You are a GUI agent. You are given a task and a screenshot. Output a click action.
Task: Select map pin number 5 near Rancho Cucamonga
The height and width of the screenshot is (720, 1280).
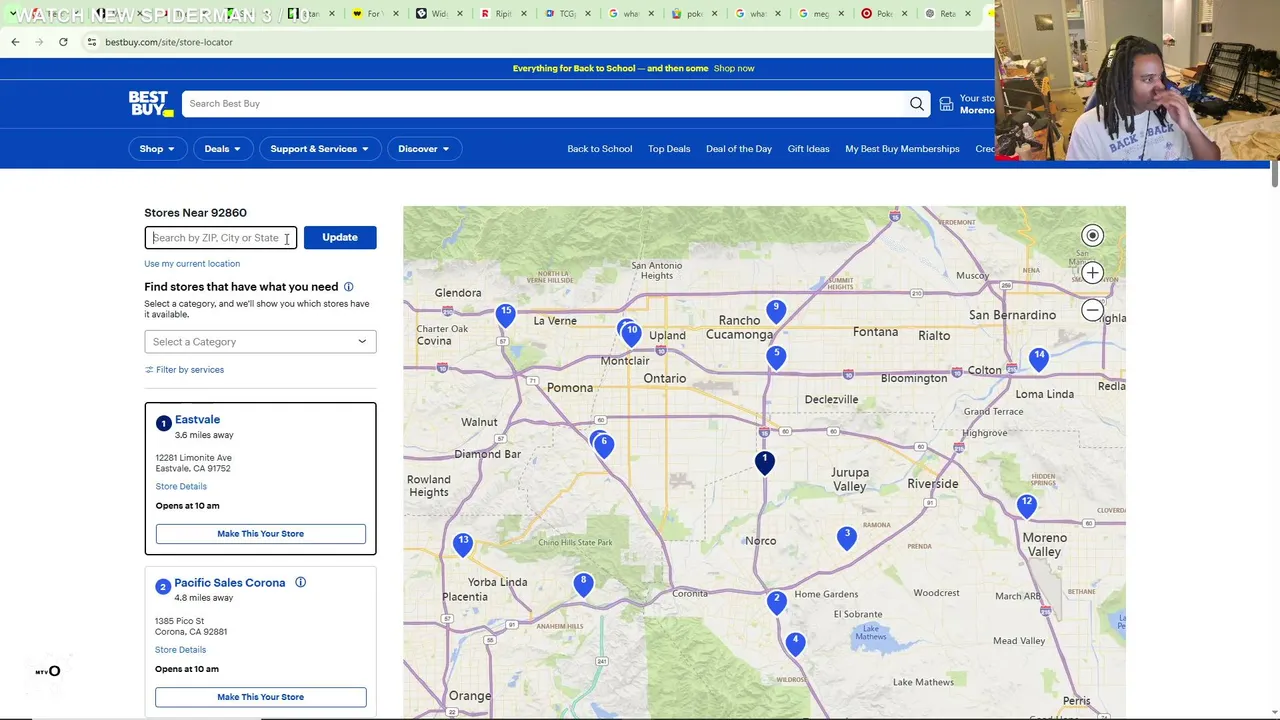click(x=776, y=356)
